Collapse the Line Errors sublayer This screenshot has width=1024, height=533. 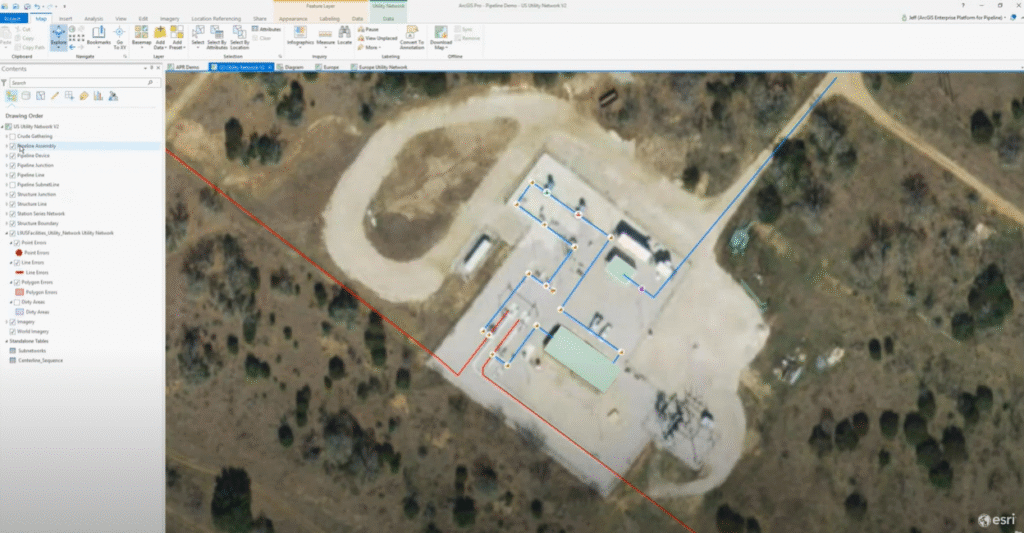tap(11, 263)
